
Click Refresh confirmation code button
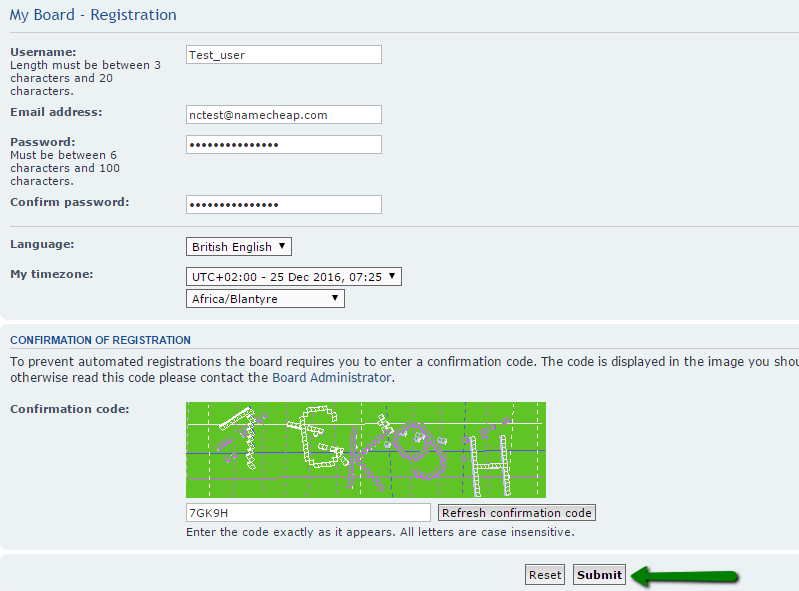tap(517, 513)
